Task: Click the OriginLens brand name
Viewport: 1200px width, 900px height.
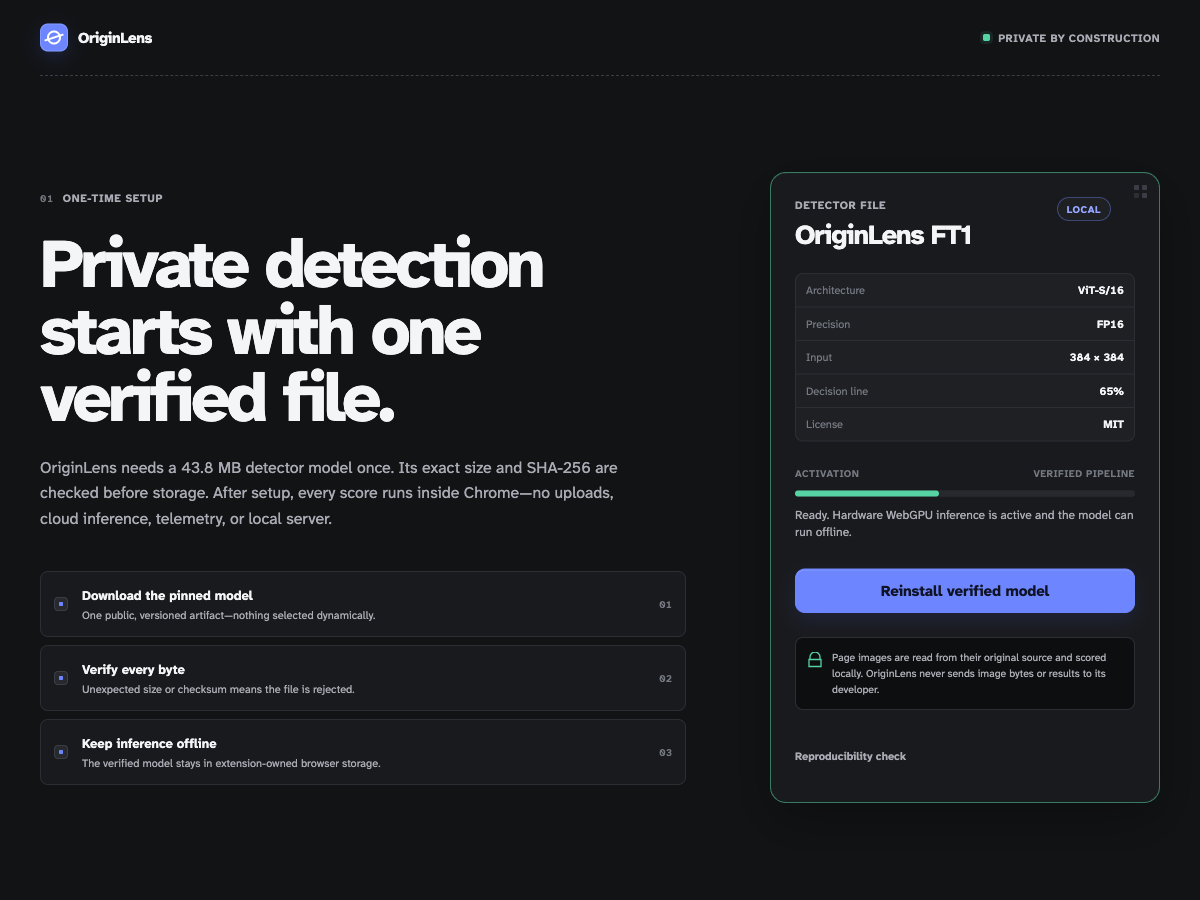Action: coord(115,38)
